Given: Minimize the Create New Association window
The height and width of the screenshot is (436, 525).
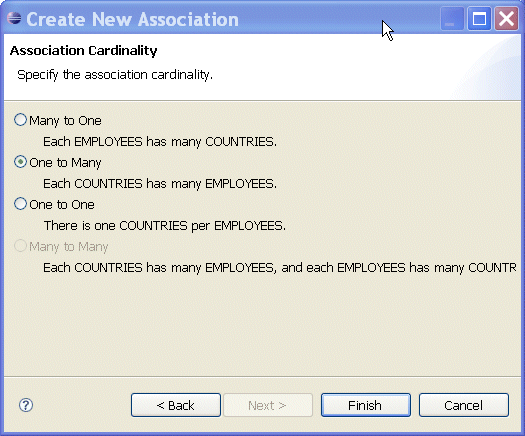Looking at the screenshot, I should (451, 19).
